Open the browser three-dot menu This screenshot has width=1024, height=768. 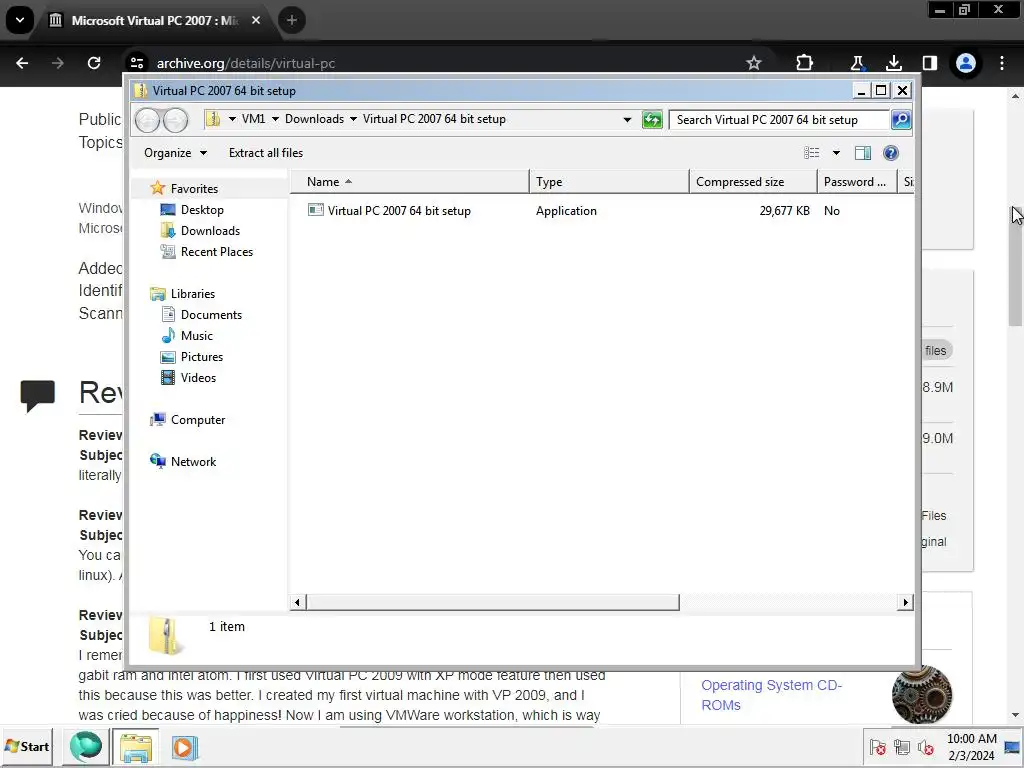click(1002, 63)
